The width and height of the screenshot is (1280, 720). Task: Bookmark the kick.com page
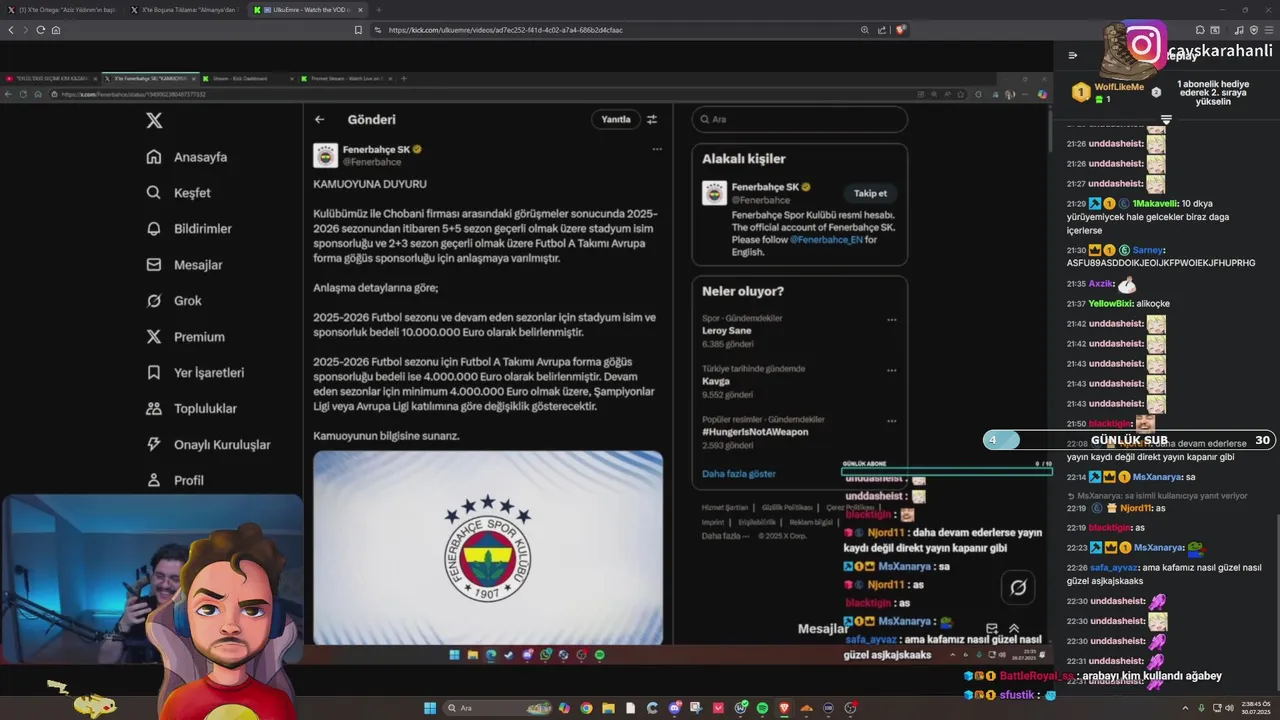pos(358,30)
